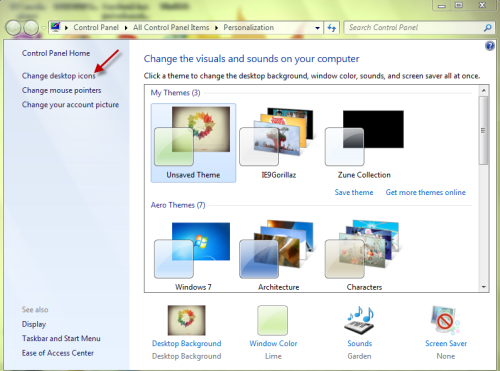Click the Aero Themes (7) group heading
This screenshot has width=500, height=371.
click(x=178, y=205)
